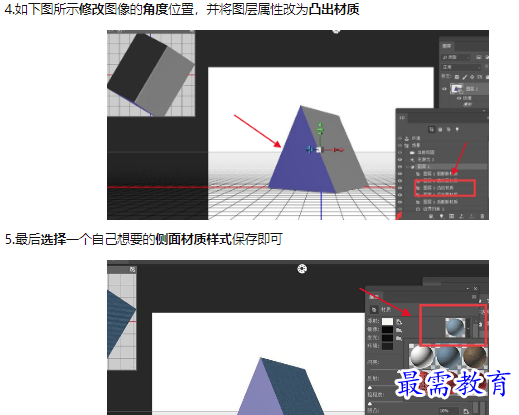Click trash icon at bottom of 3D panel

482,216
